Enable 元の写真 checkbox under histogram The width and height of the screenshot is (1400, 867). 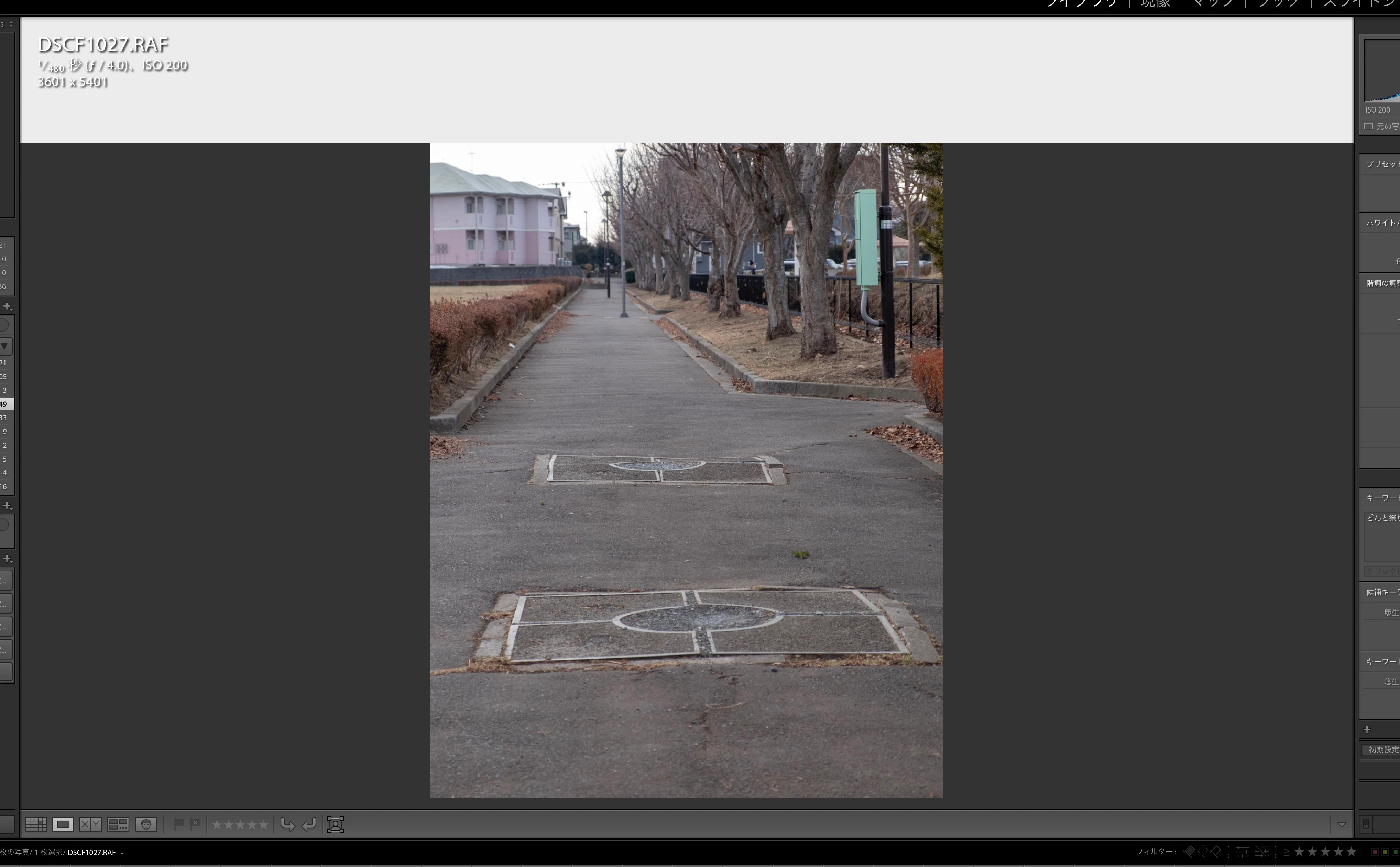coord(1368,126)
